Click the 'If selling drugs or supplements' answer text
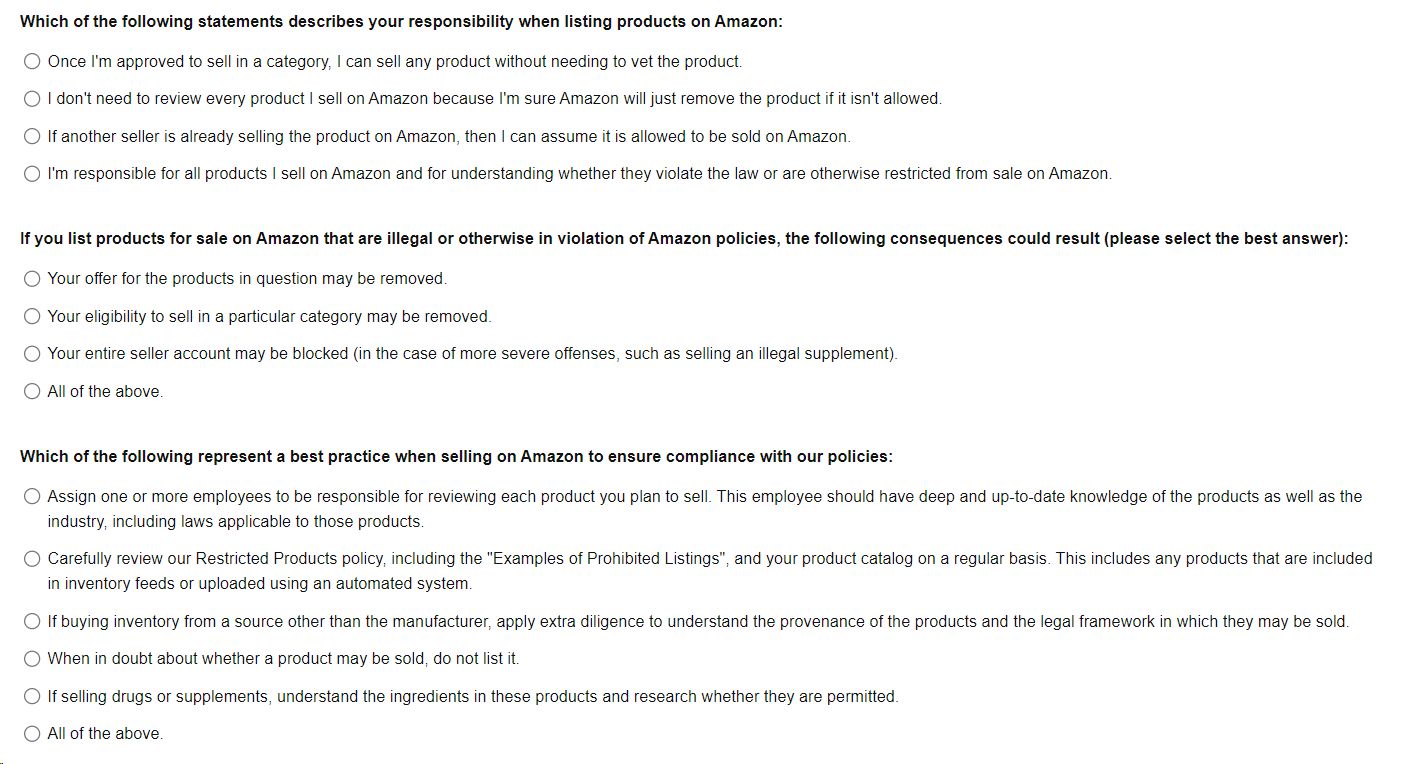Image resolution: width=1405 pixels, height=764 pixels. [473, 697]
